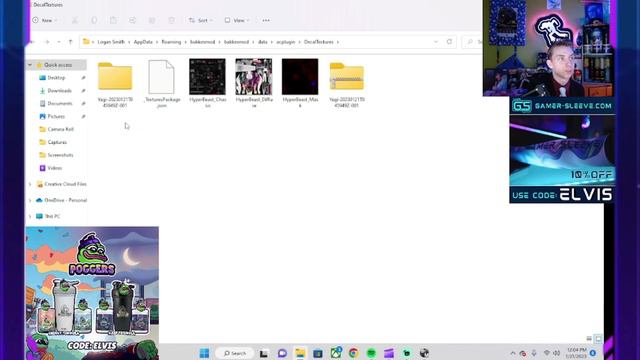Screen dimensions: 640x360
Task: Expand the Creative Cloud Files node
Action: click(x=30, y=184)
